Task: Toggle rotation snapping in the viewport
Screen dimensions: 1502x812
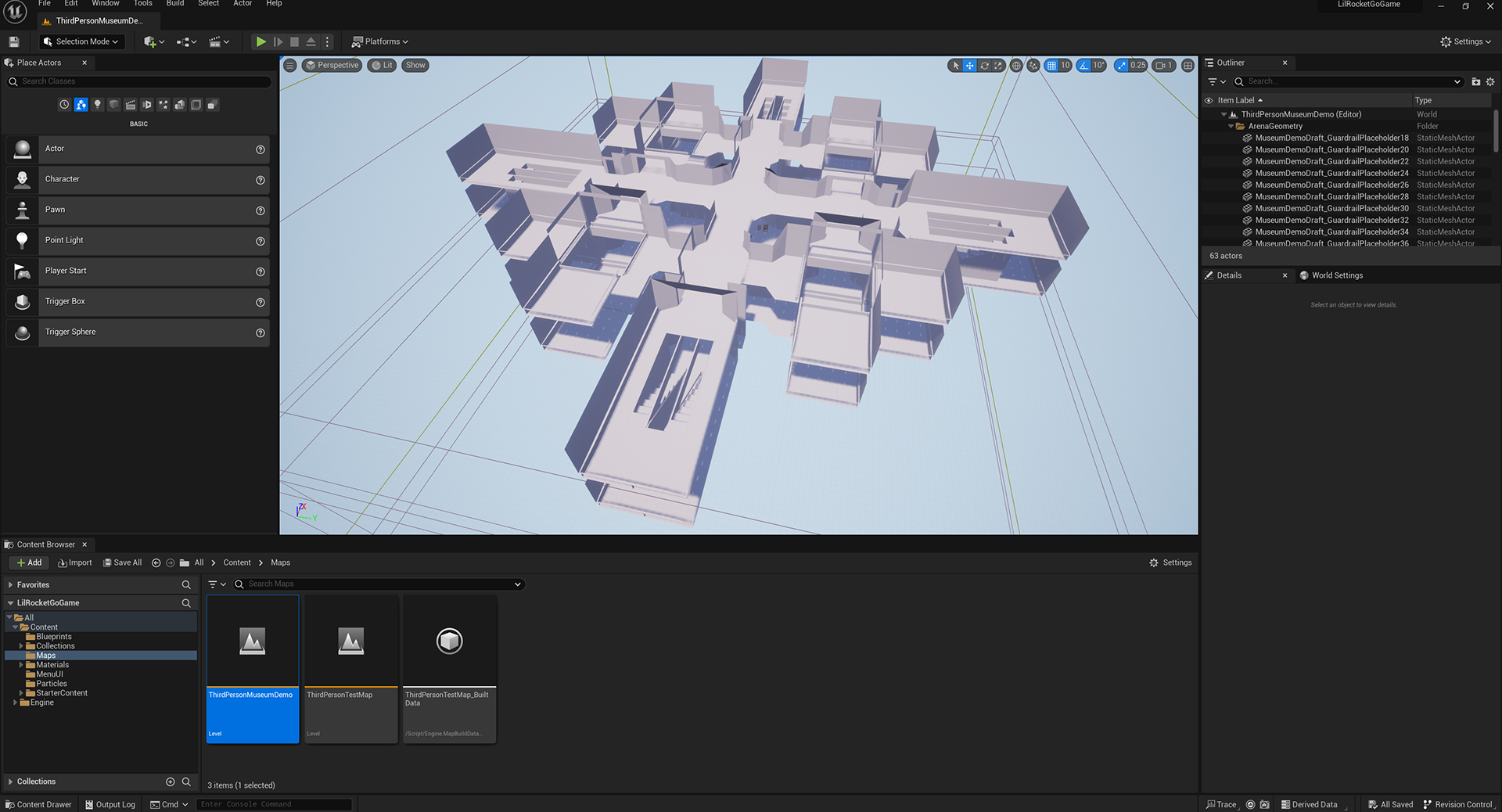Action: coord(1083,66)
